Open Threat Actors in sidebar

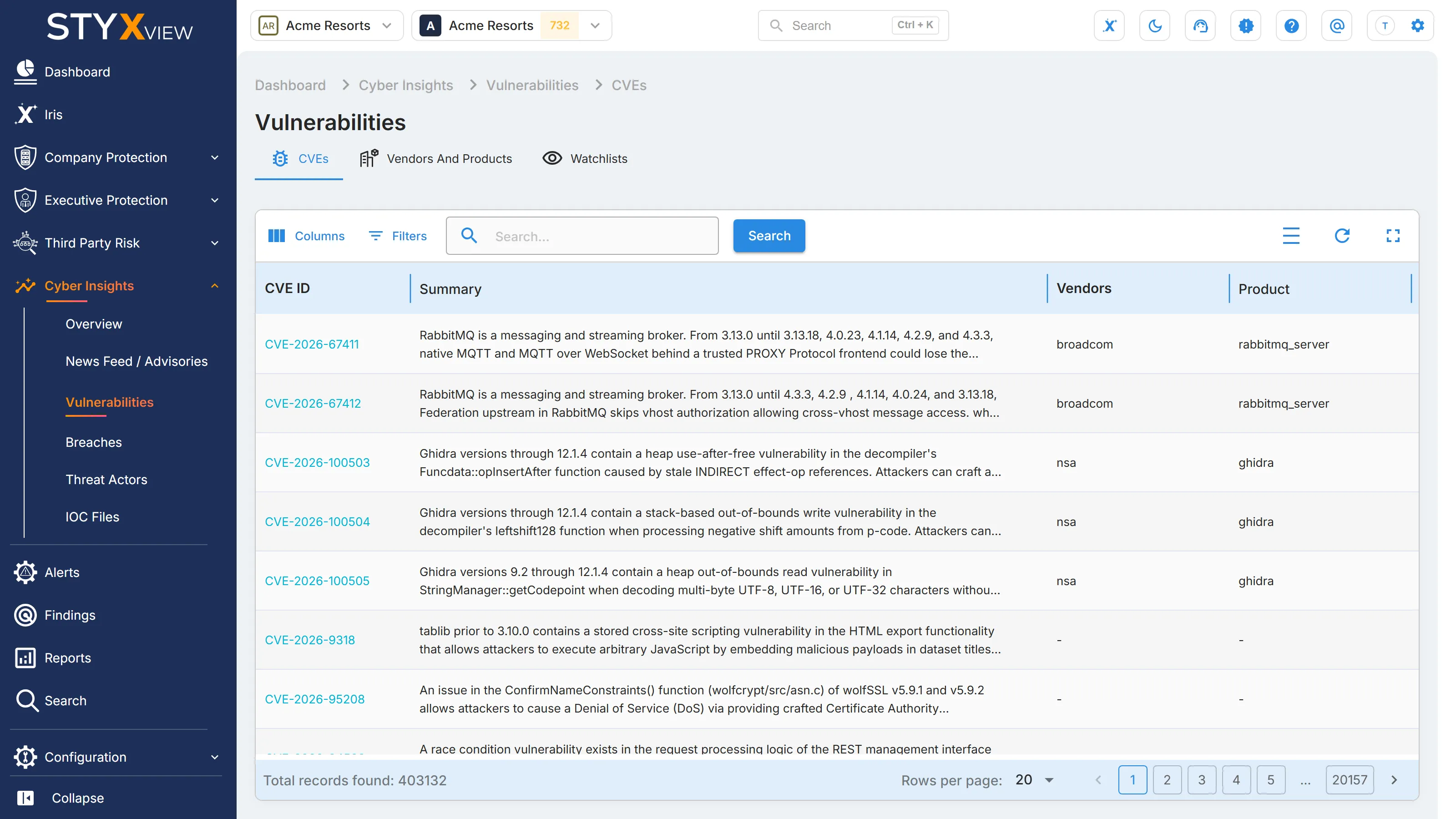106,479
